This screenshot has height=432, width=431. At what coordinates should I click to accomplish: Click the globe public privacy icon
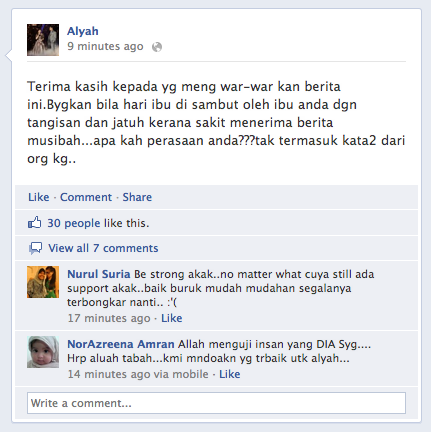157,47
